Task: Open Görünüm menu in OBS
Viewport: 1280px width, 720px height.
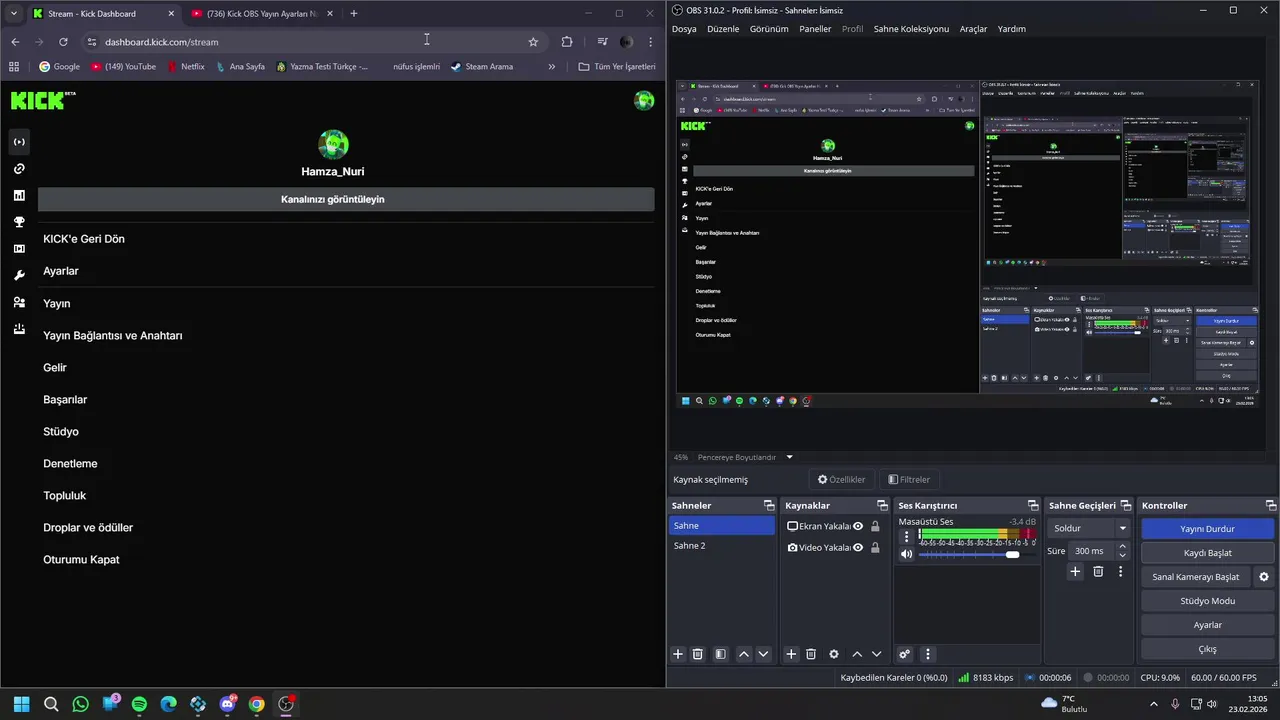Action: point(769,29)
